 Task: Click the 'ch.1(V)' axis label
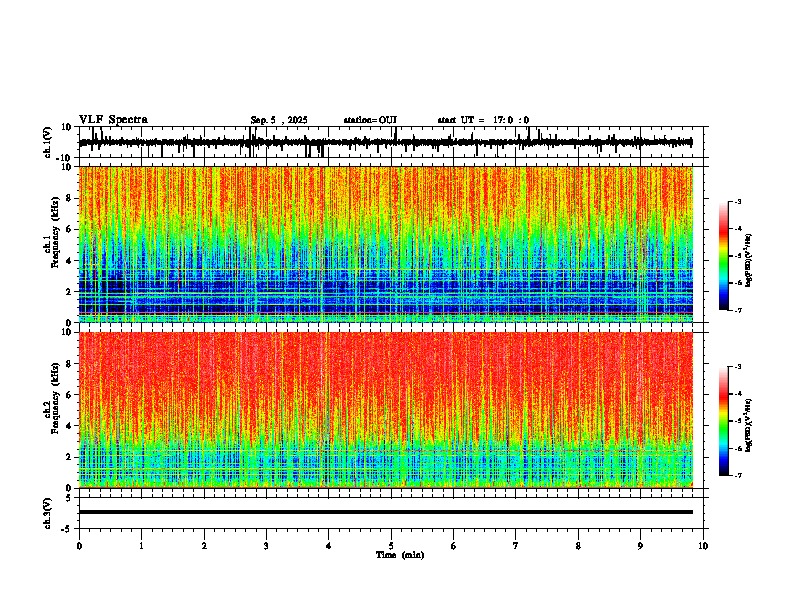pos(48,142)
